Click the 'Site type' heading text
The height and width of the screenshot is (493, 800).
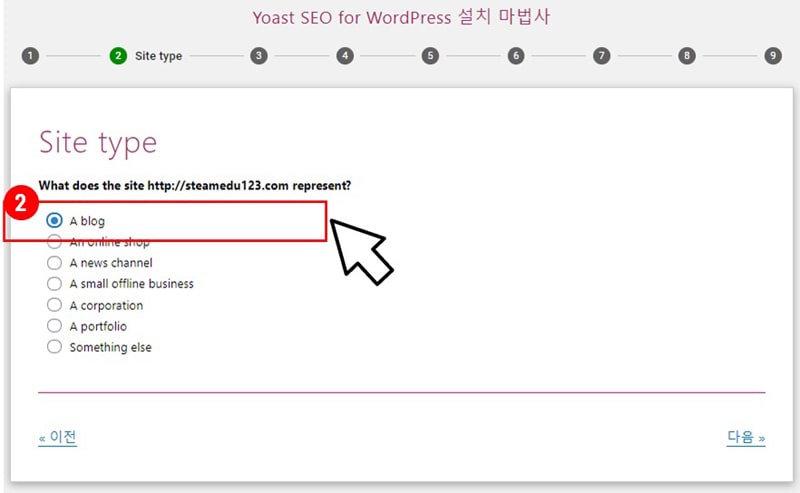[98, 142]
